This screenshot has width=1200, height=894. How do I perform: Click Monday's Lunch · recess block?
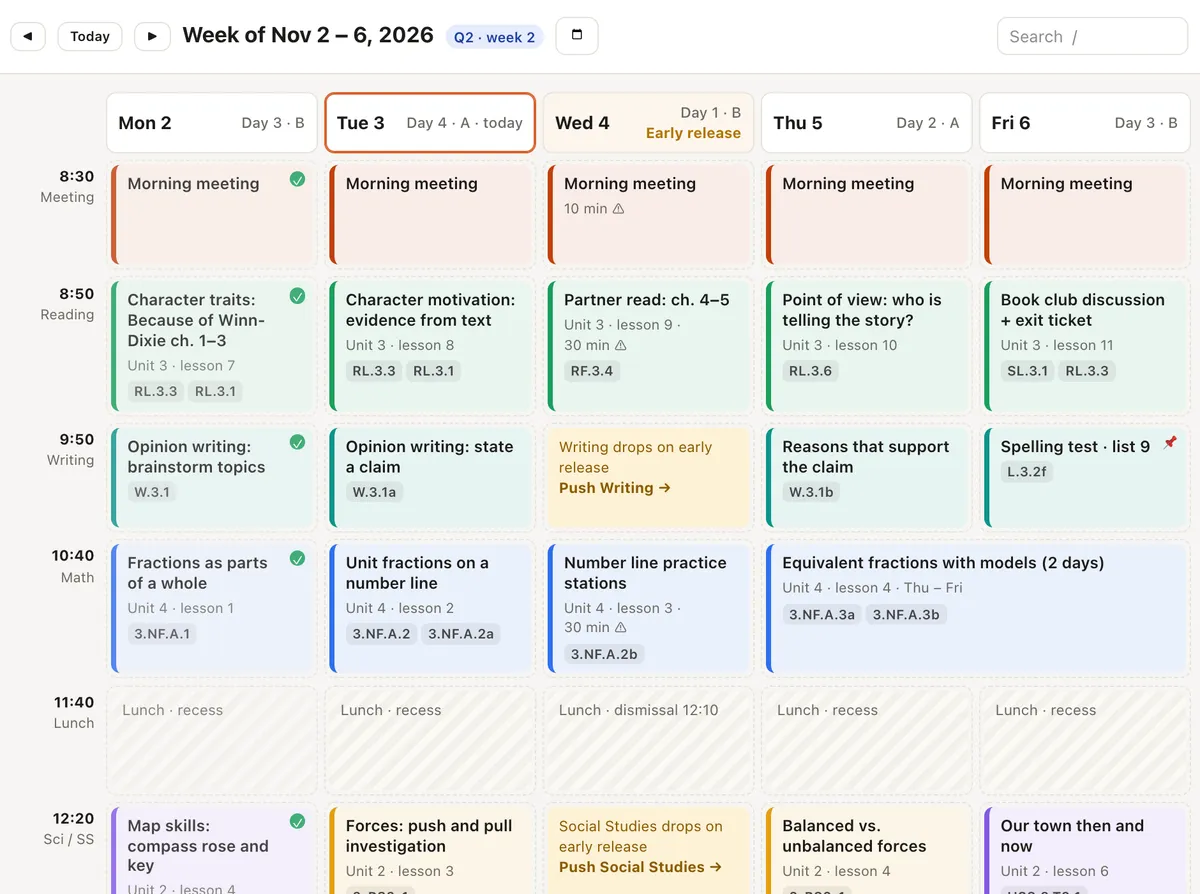[x=212, y=740]
